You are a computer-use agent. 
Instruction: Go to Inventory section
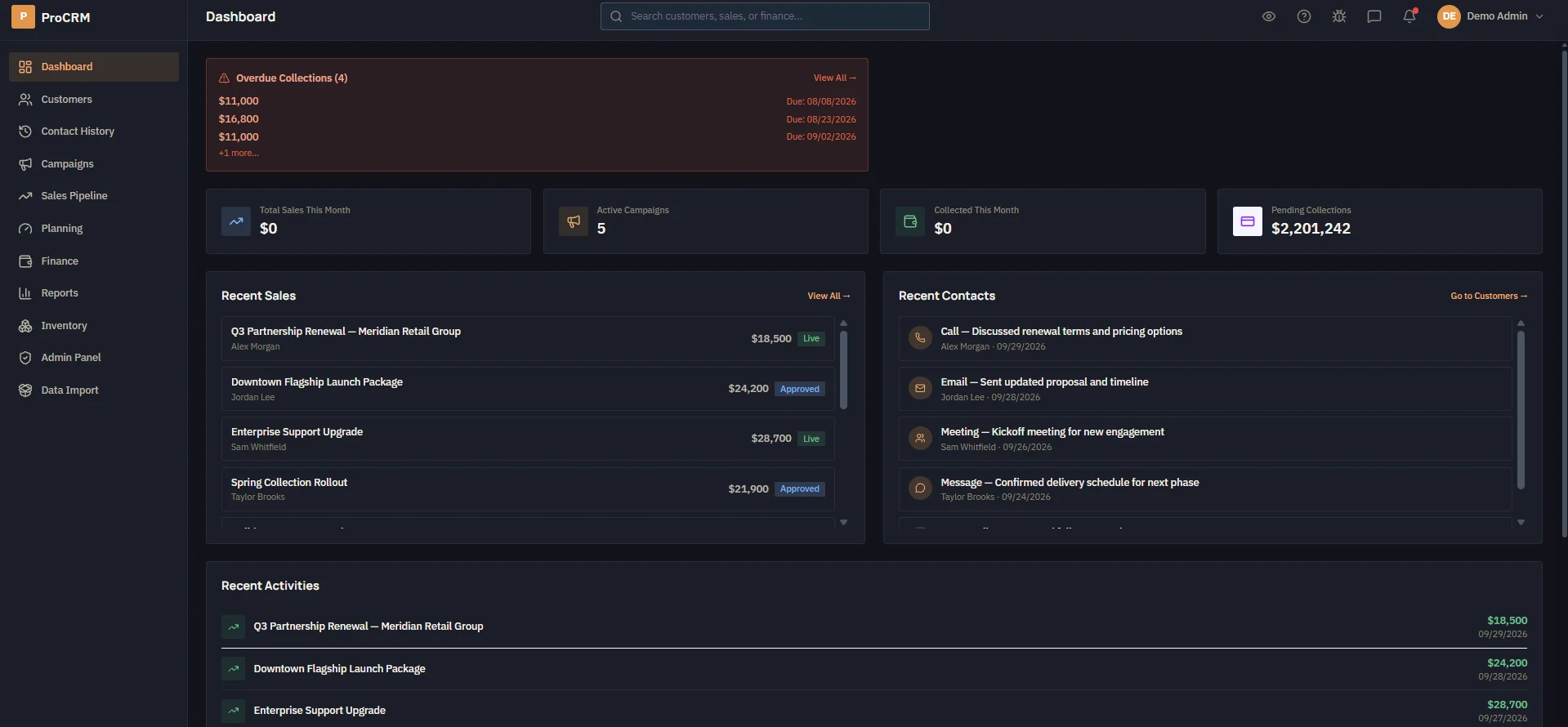point(94,326)
